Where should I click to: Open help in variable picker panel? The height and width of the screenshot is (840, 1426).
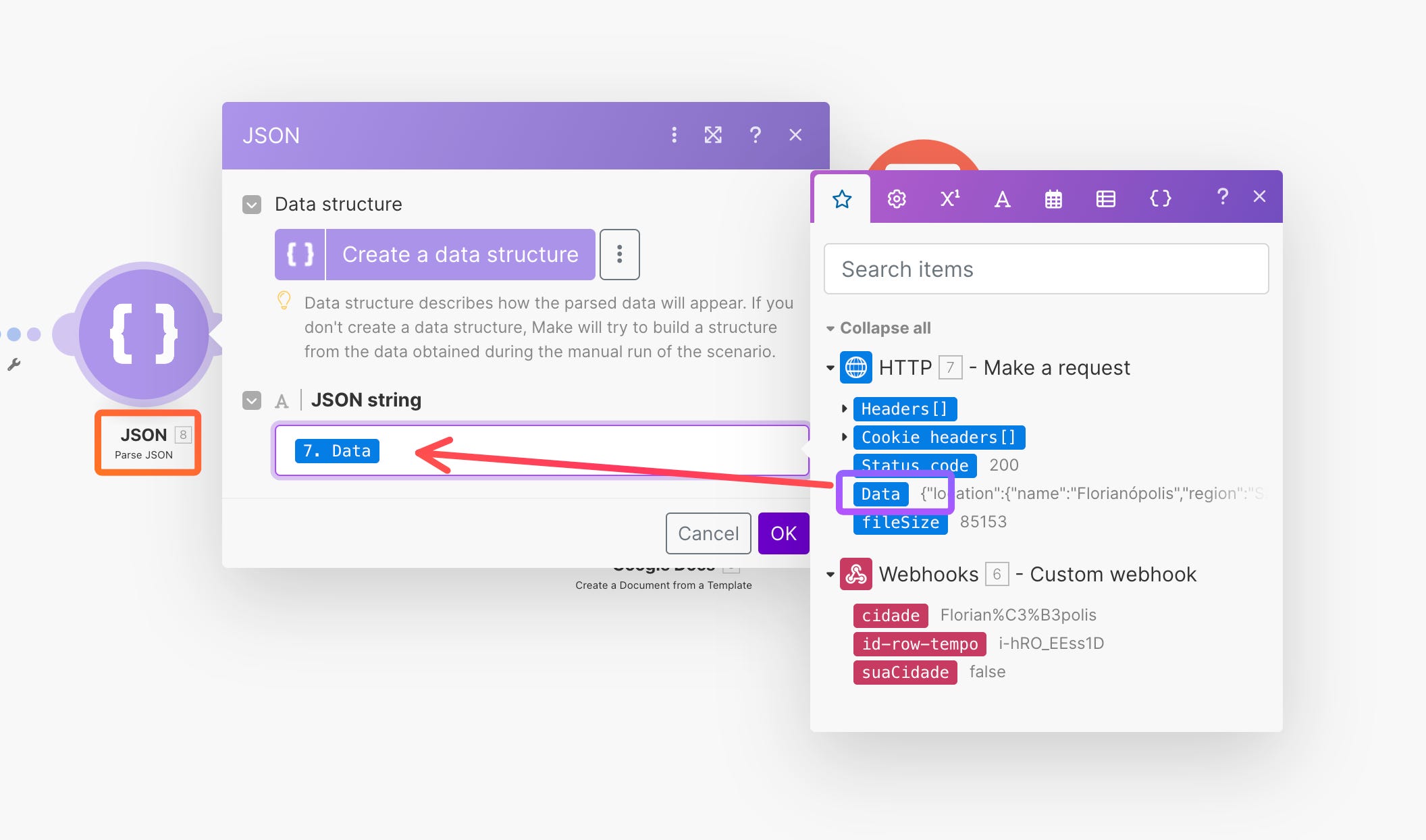(1222, 196)
